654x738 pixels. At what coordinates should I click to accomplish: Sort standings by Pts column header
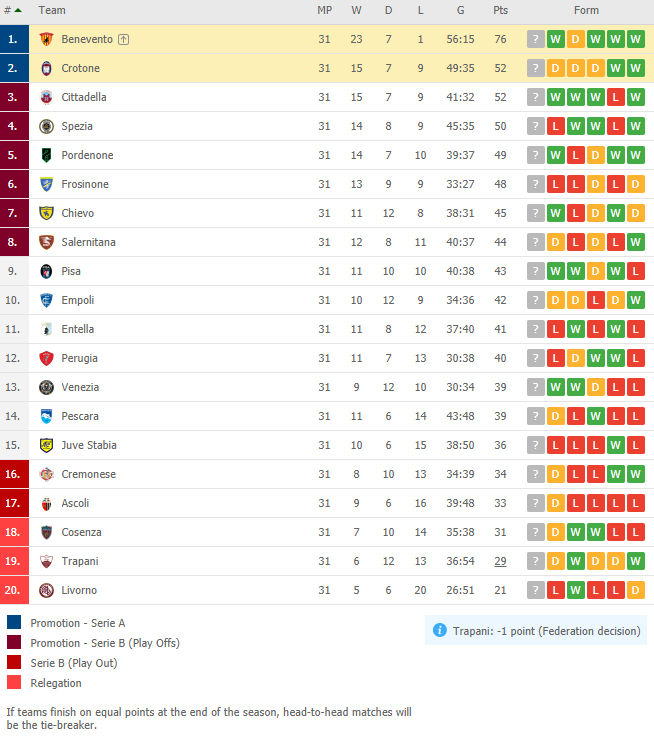[500, 10]
